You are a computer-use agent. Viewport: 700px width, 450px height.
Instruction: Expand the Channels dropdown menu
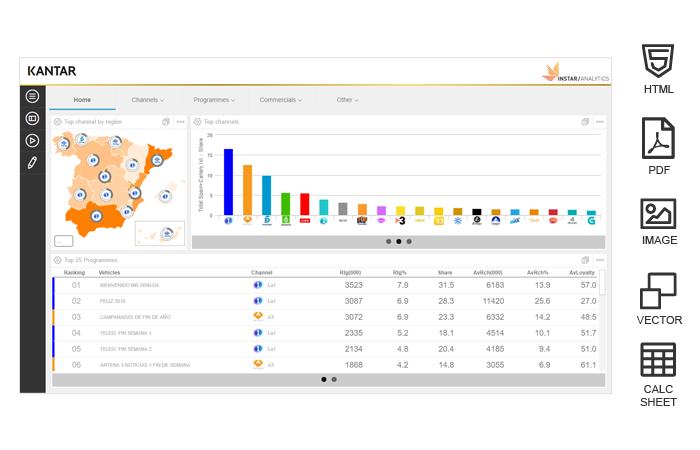147,100
